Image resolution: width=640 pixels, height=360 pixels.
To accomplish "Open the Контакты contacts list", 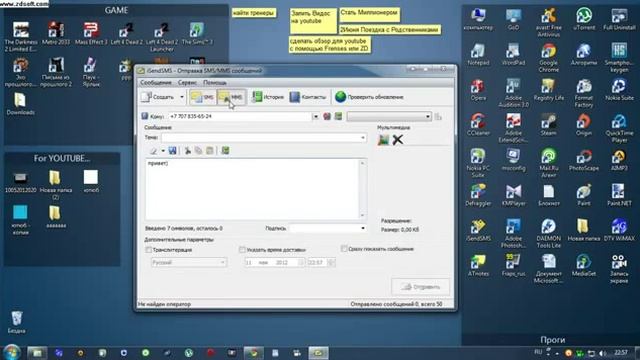I will click(308, 97).
